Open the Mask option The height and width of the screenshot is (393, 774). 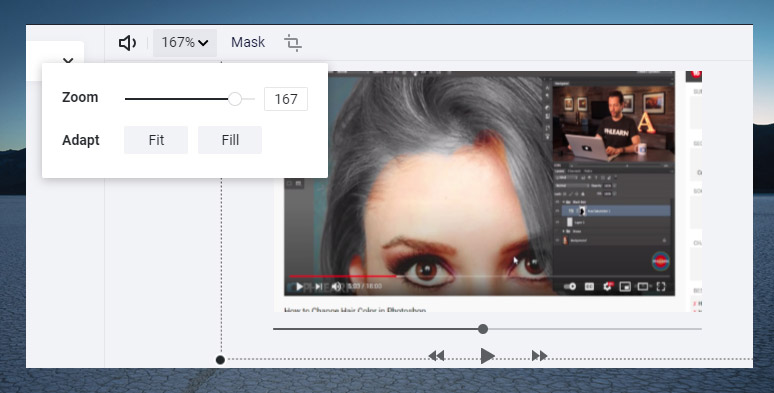[x=248, y=42]
